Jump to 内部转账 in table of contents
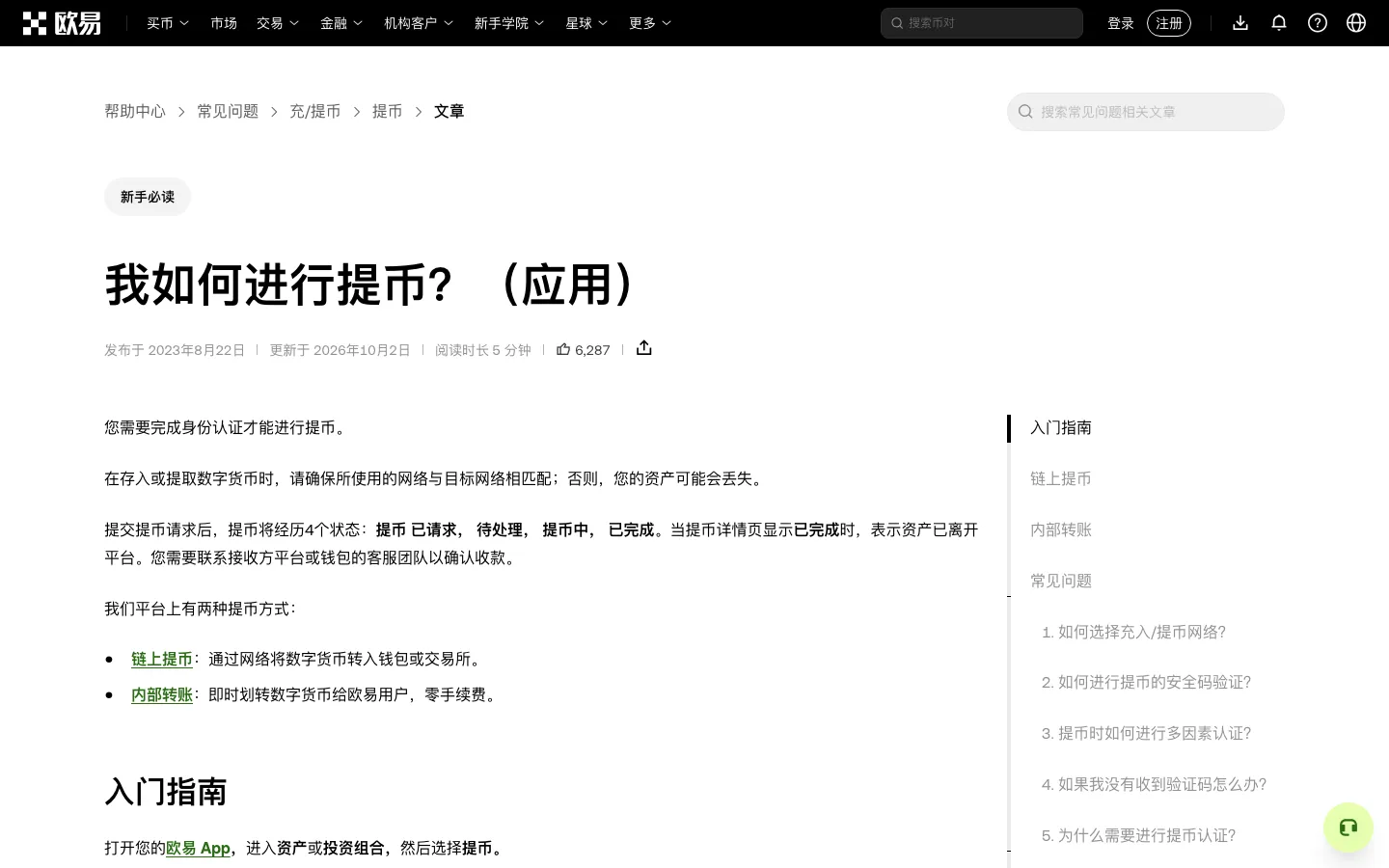Viewport: 1389px width, 868px height. click(x=1061, y=530)
